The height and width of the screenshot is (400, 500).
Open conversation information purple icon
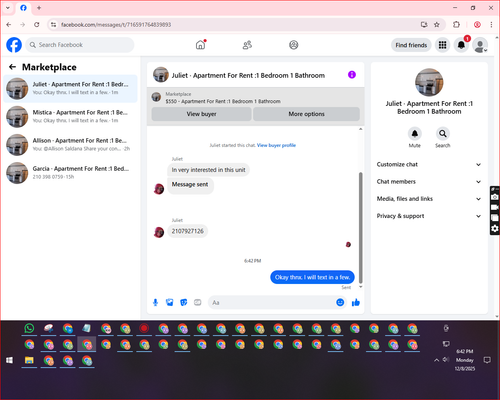(x=352, y=75)
